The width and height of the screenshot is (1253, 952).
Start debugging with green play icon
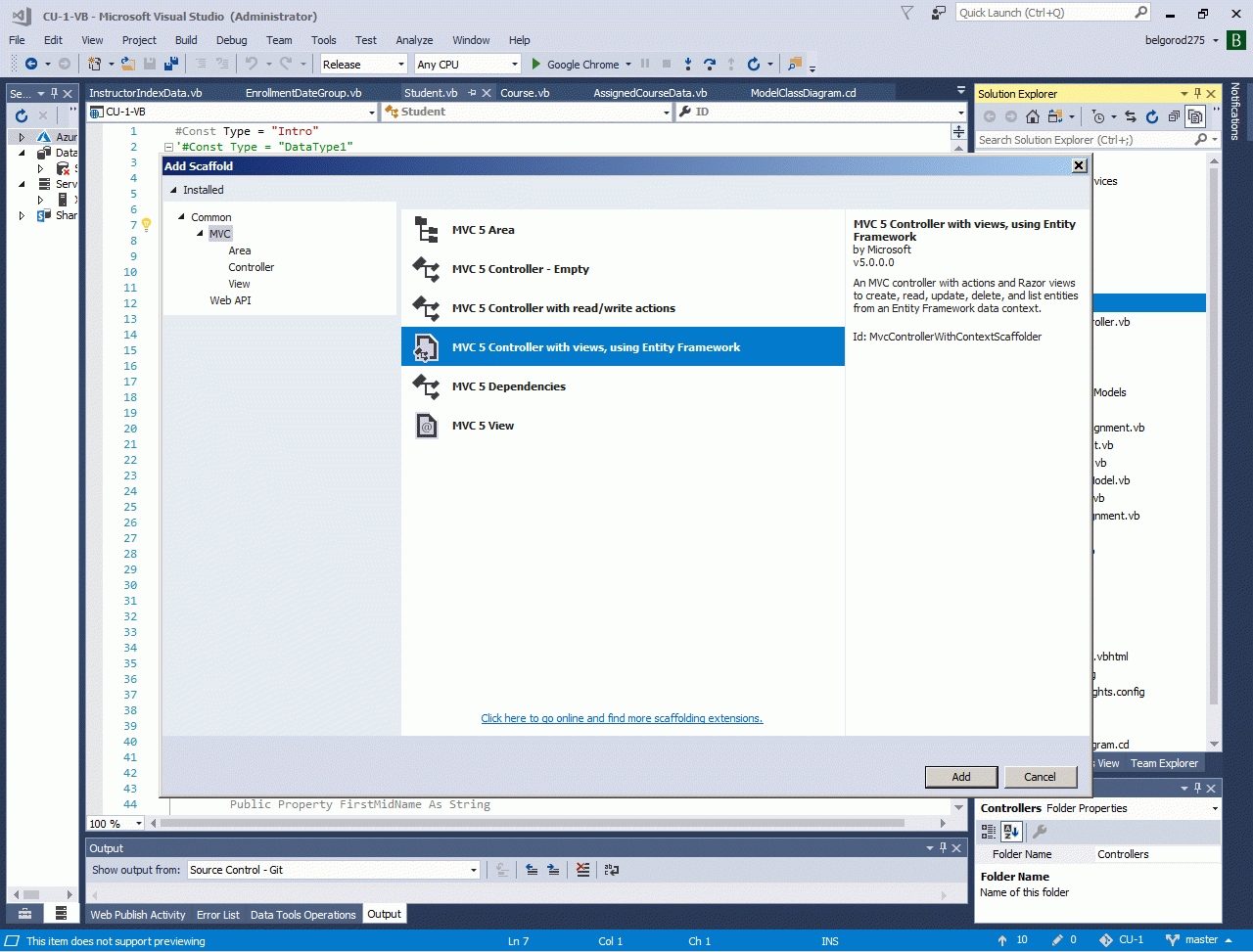point(536,65)
